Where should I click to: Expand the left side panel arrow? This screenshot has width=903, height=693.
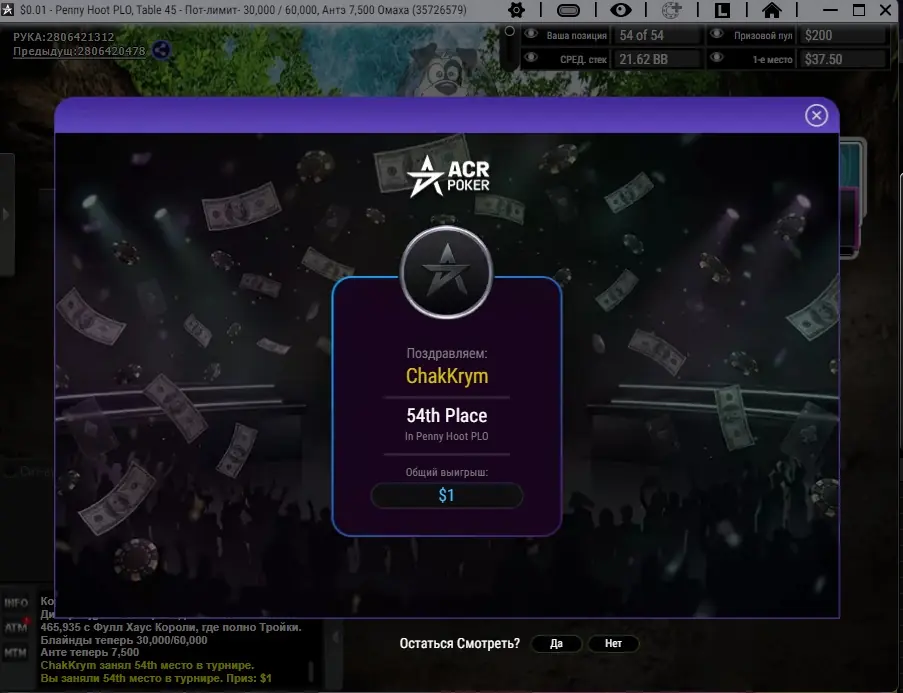6,214
